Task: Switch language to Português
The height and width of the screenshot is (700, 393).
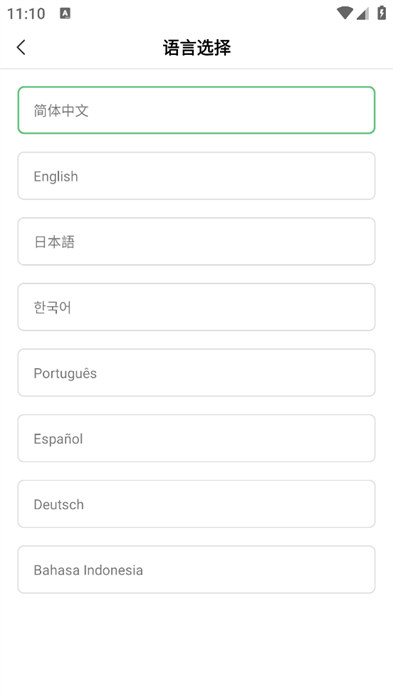Action: pyautogui.click(x=196, y=373)
